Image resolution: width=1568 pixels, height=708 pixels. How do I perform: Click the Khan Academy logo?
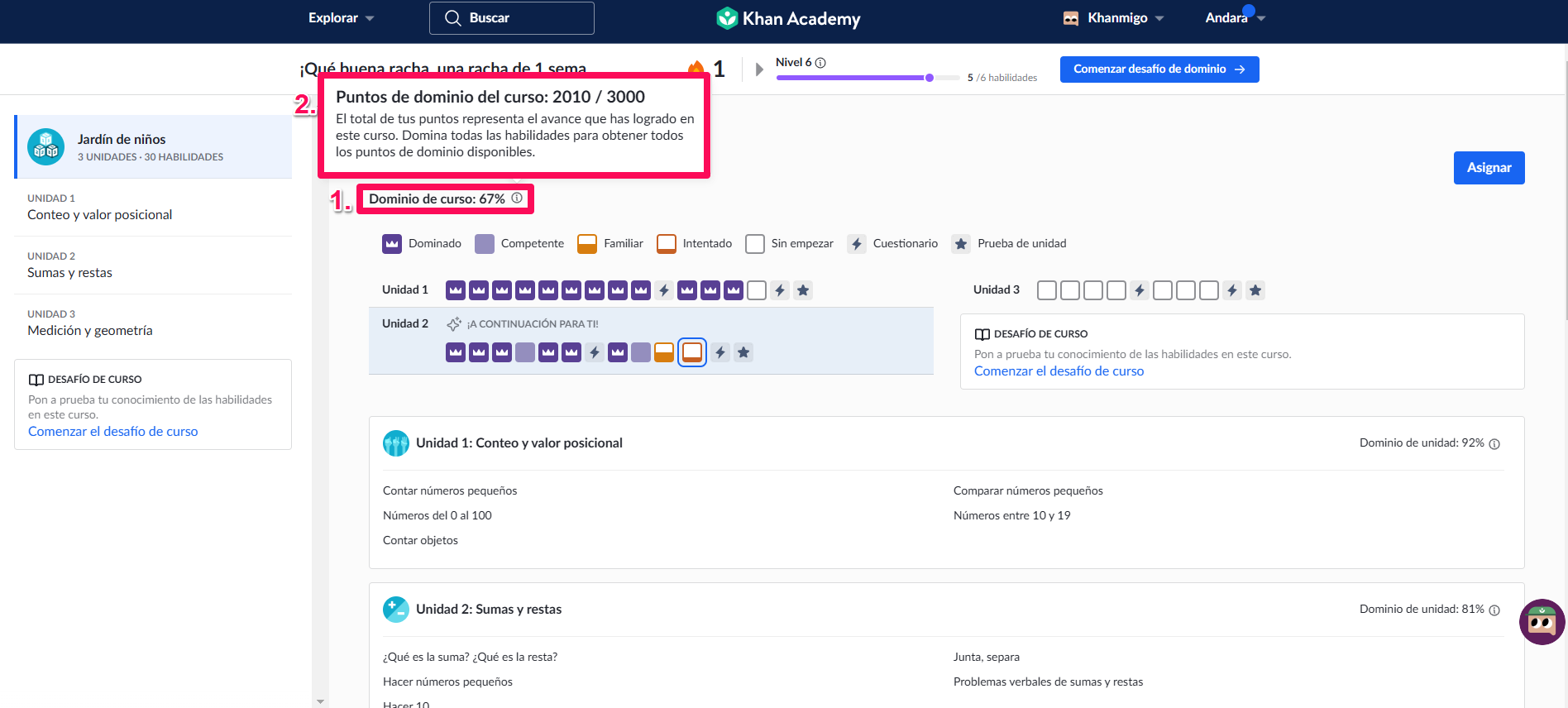(x=788, y=18)
